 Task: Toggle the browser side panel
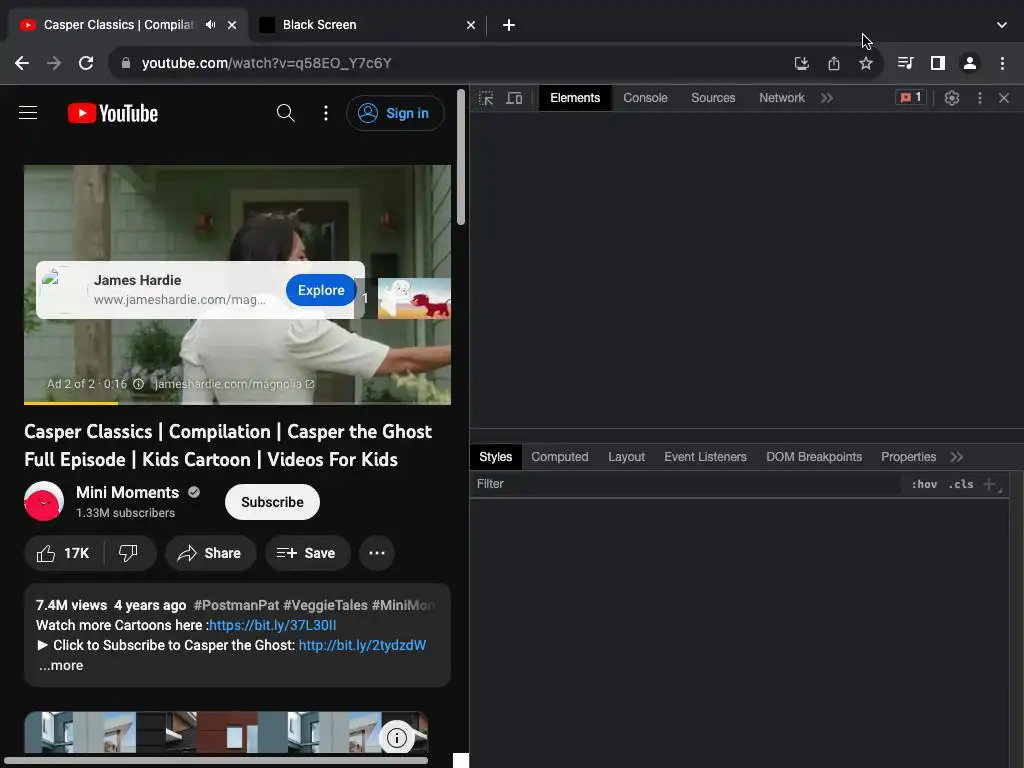pos(938,63)
